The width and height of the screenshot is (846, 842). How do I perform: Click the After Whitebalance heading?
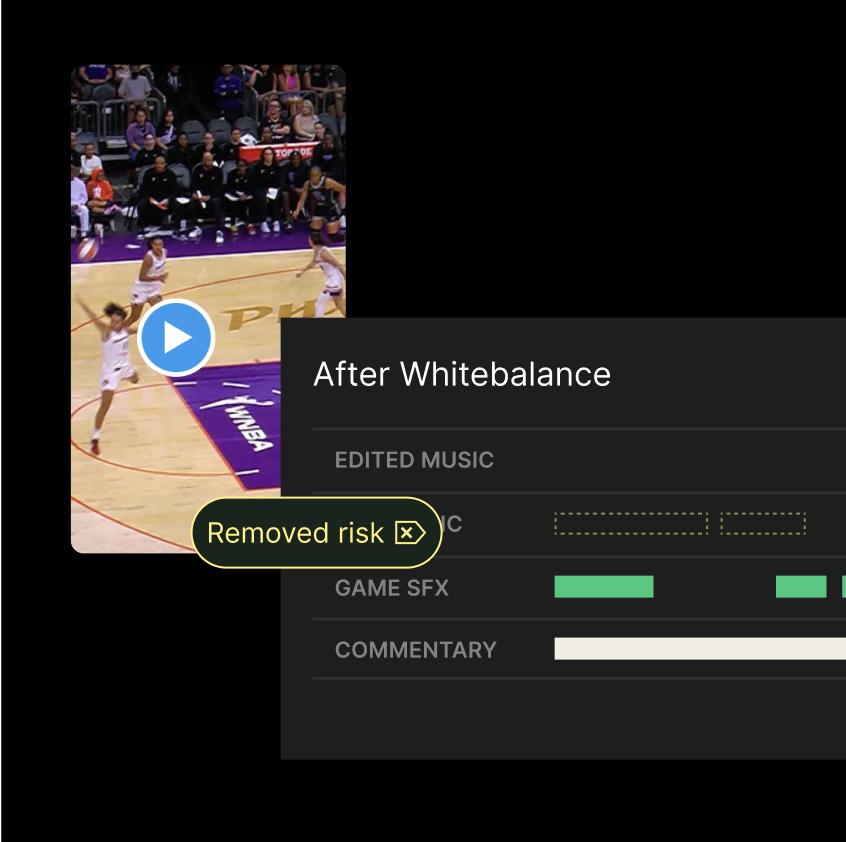click(462, 374)
